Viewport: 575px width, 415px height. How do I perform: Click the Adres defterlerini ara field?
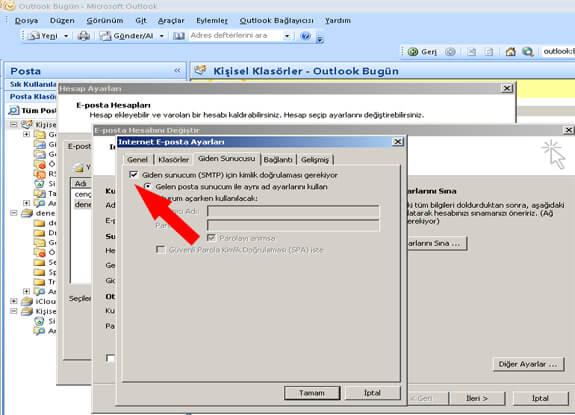tap(235, 36)
